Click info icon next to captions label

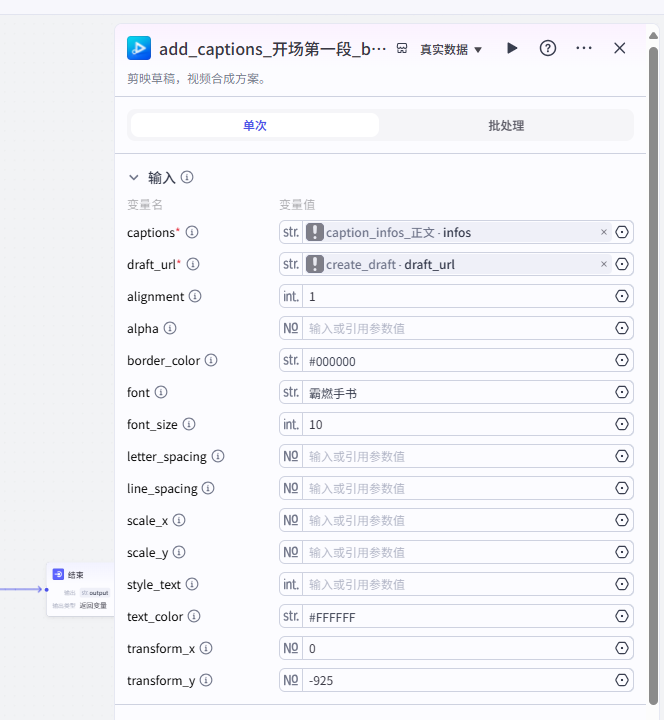coord(192,232)
